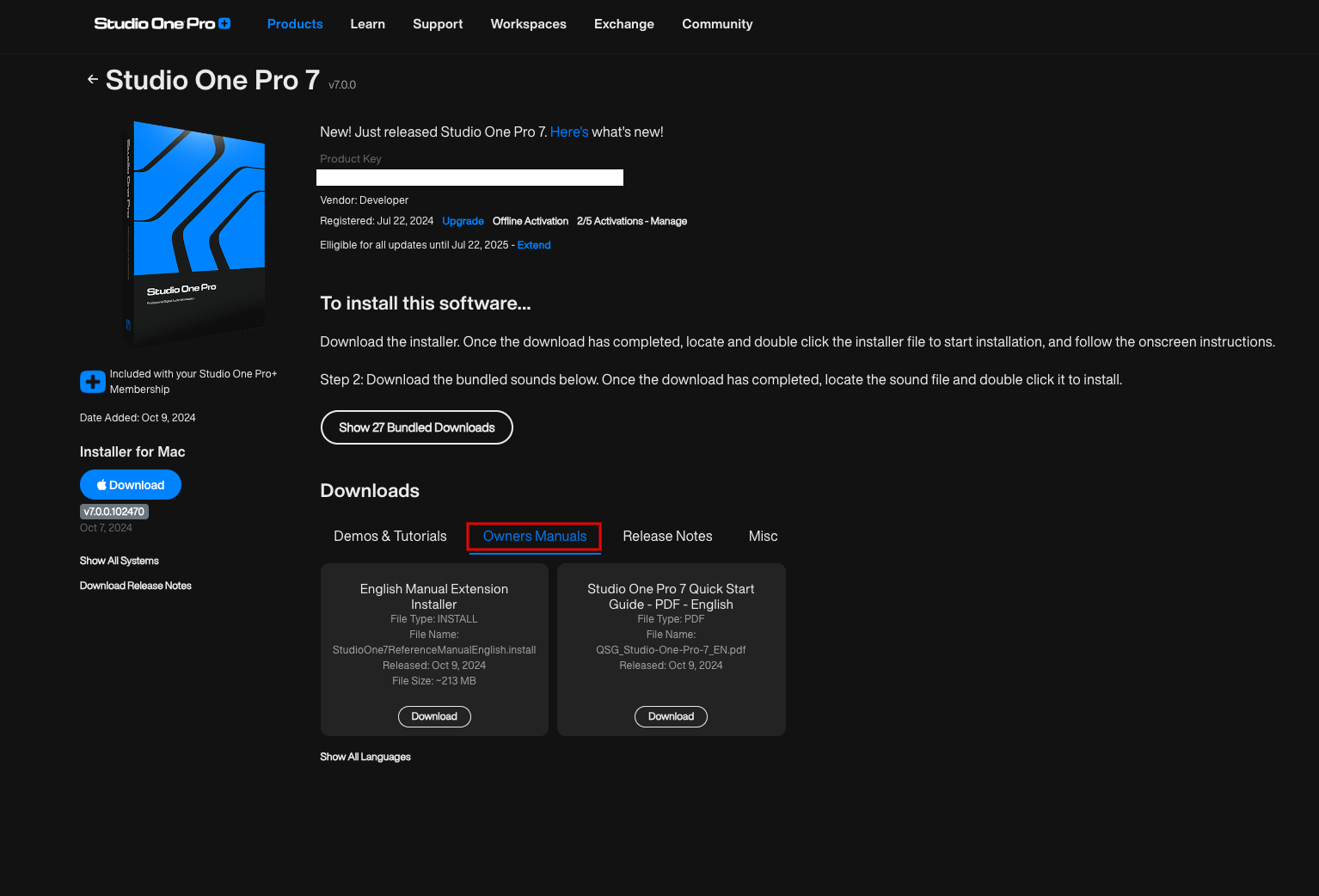Click the back arrow beside Studio One Pro 7
This screenshot has height=896, width=1319.
click(92, 78)
